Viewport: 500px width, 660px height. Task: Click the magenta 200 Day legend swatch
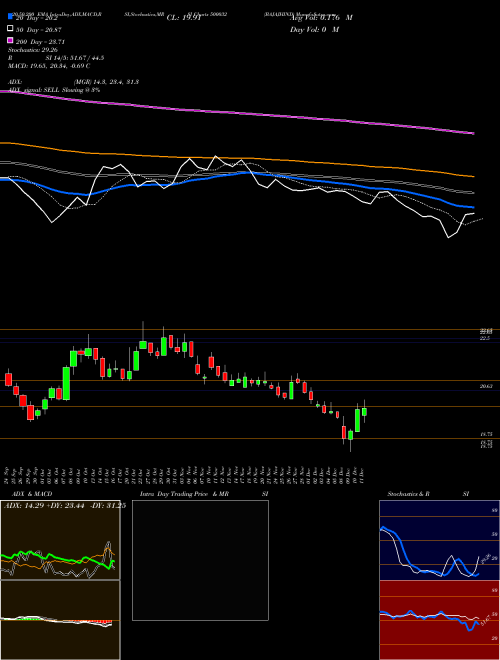point(10,41)
